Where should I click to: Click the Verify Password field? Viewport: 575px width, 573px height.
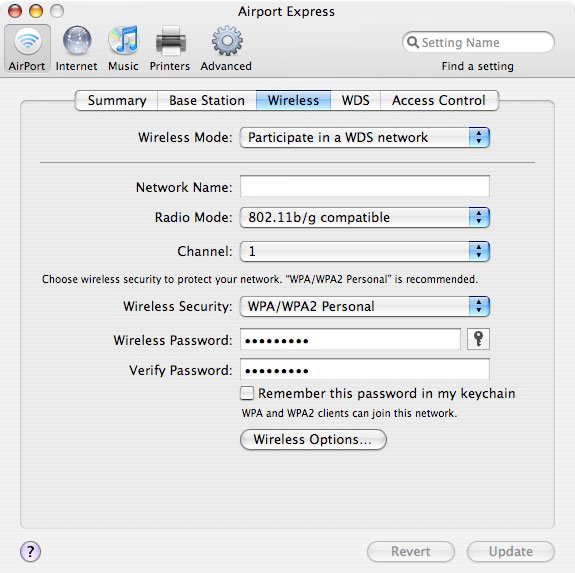pyautogui.click(x=365, y=369)
